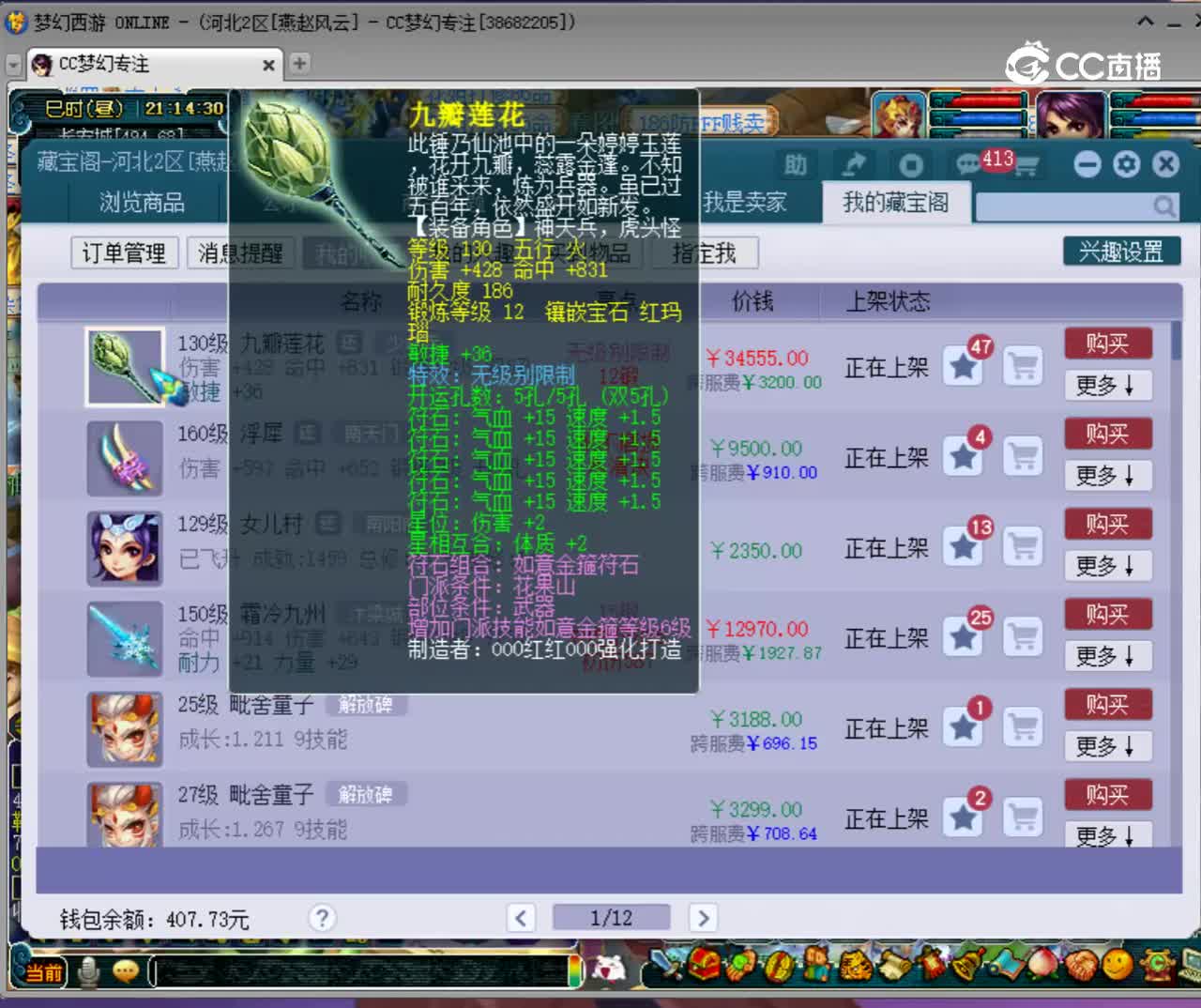This screenshot has width=1201, height=1008.
Task: Open 兴趣设置 button
Action: (x=1120, y=252)
